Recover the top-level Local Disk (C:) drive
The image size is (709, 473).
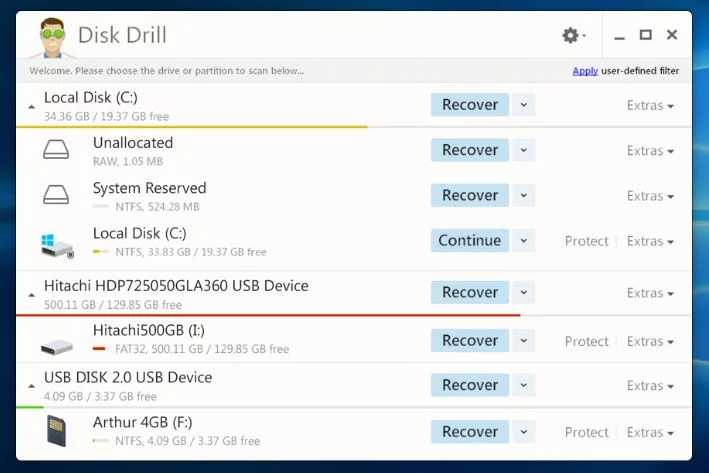click(x=470, y=105)
